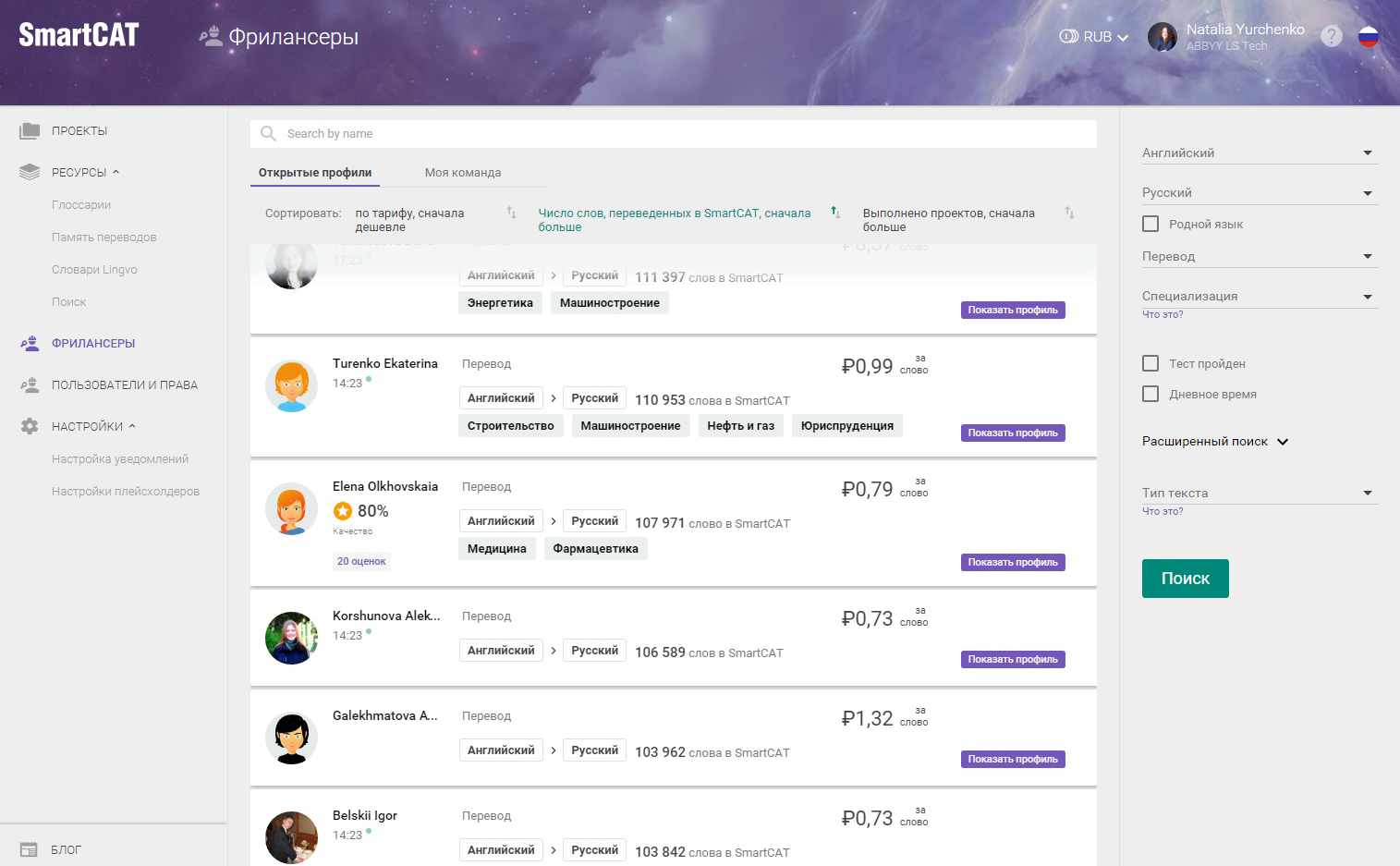This screenshot has width=1400, height=866.
Task: Toggle sort arrows for Выполнено проектов
Action: pyautogui.click(x=1069, y=213)
